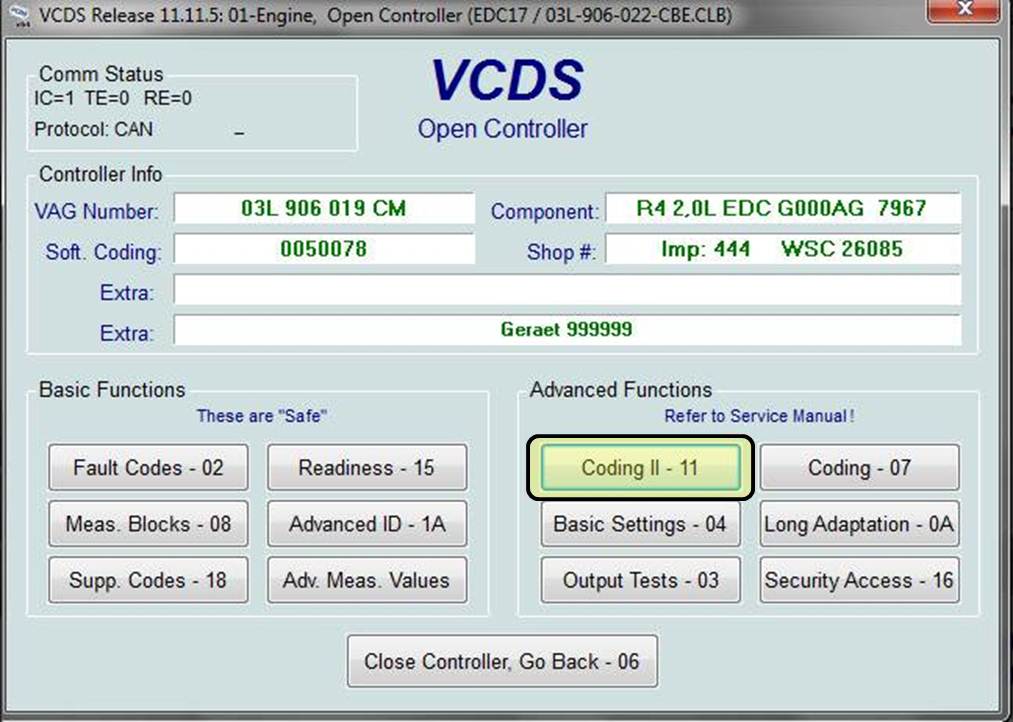This screenshot has height=722, width=1013.
Task: Open Long Adaptation - 0A
Action: click(x=860, y=524)
